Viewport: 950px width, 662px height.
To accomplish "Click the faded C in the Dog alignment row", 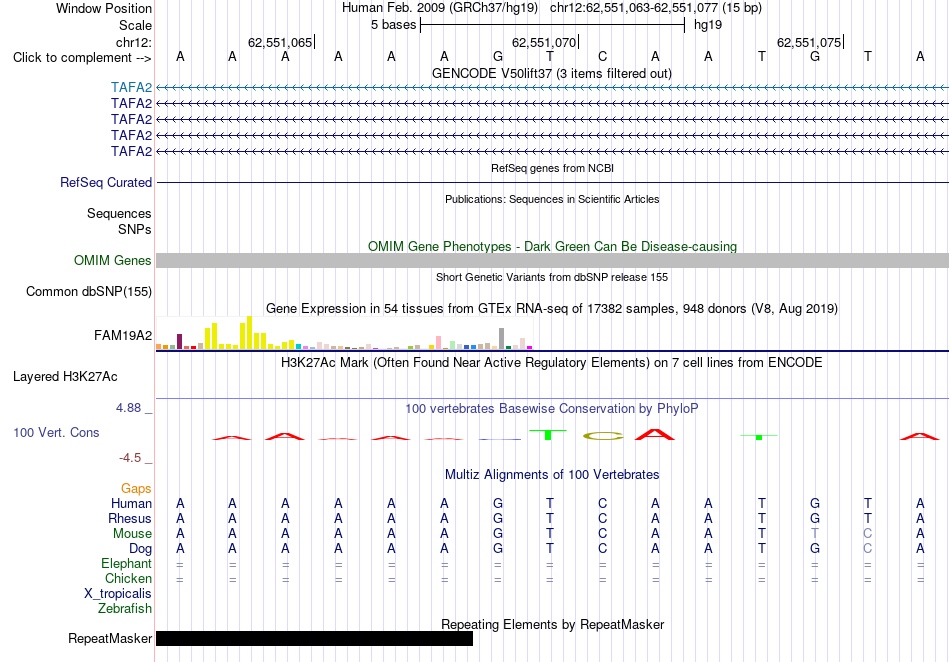I will (868, 548).
